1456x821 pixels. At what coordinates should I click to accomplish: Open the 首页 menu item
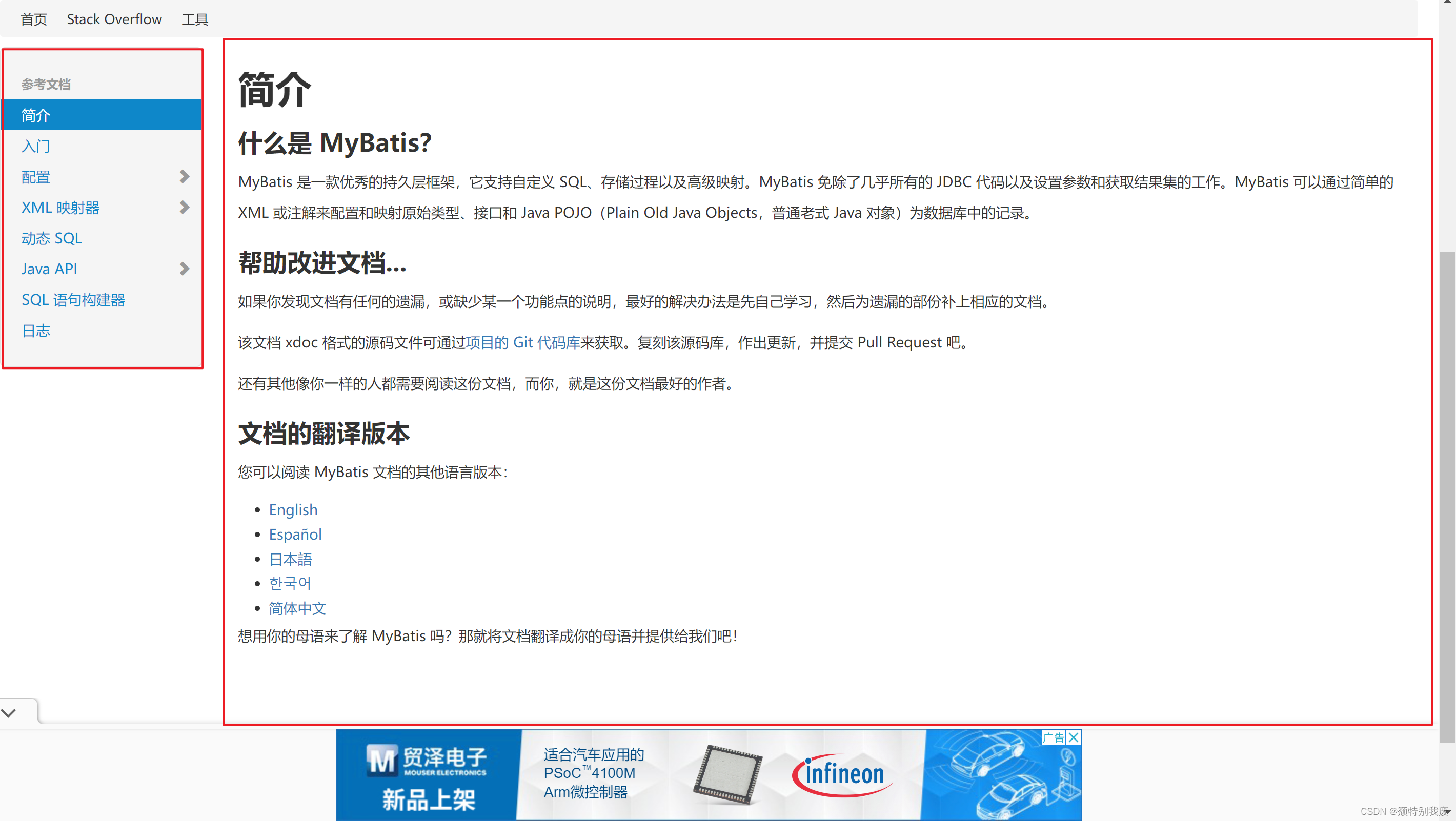click(34, 19)
